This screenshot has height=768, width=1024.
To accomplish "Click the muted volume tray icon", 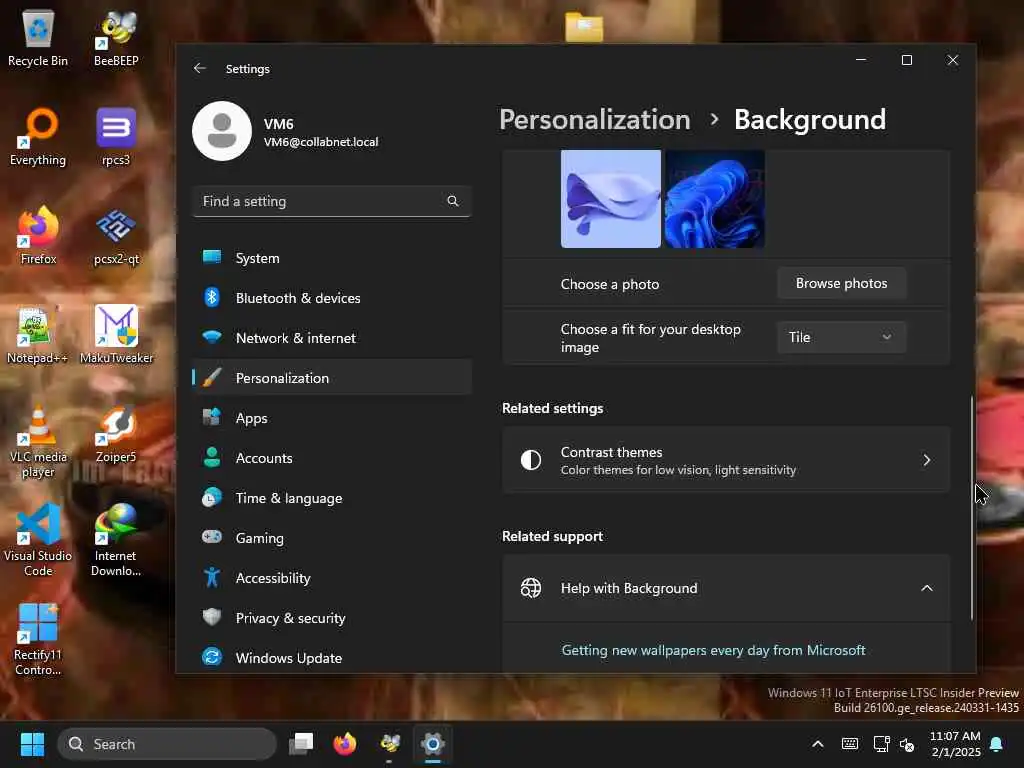I will click(907, 744).
